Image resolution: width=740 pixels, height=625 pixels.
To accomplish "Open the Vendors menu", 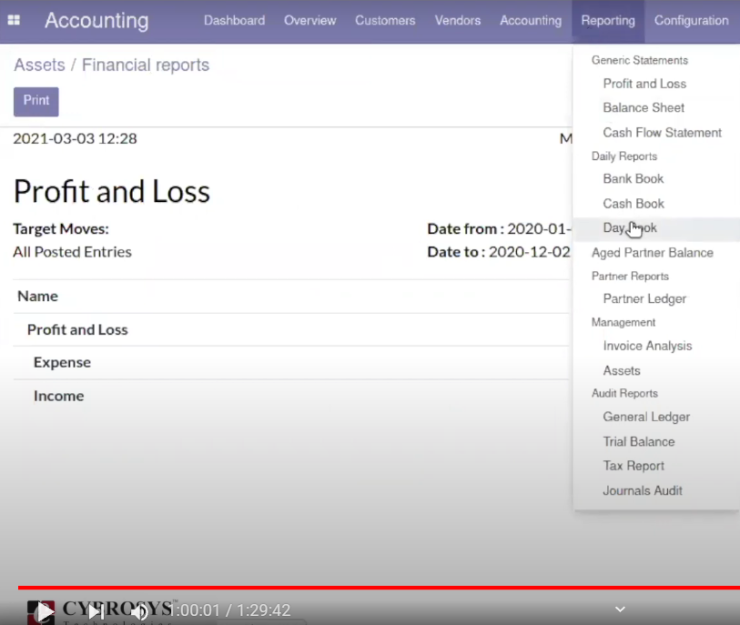I will pos(458,20).
